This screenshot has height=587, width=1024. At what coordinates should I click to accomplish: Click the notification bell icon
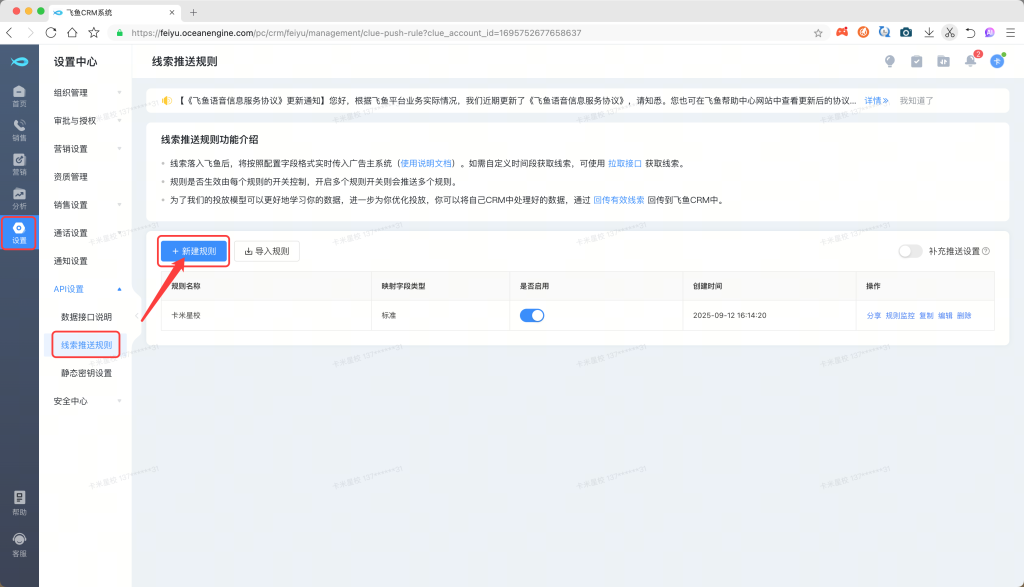[x=970, y=61]
